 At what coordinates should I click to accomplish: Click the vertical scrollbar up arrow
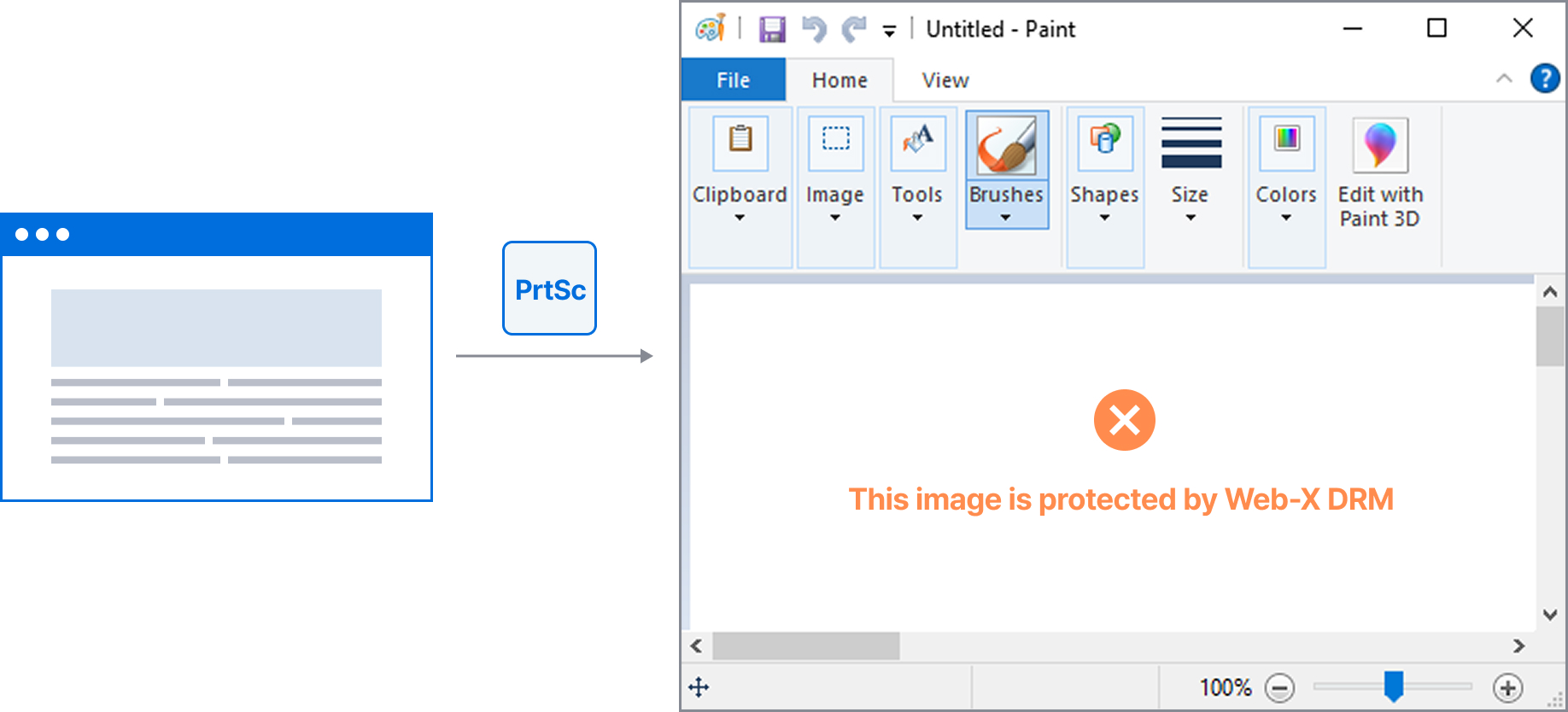[1550, 292]
